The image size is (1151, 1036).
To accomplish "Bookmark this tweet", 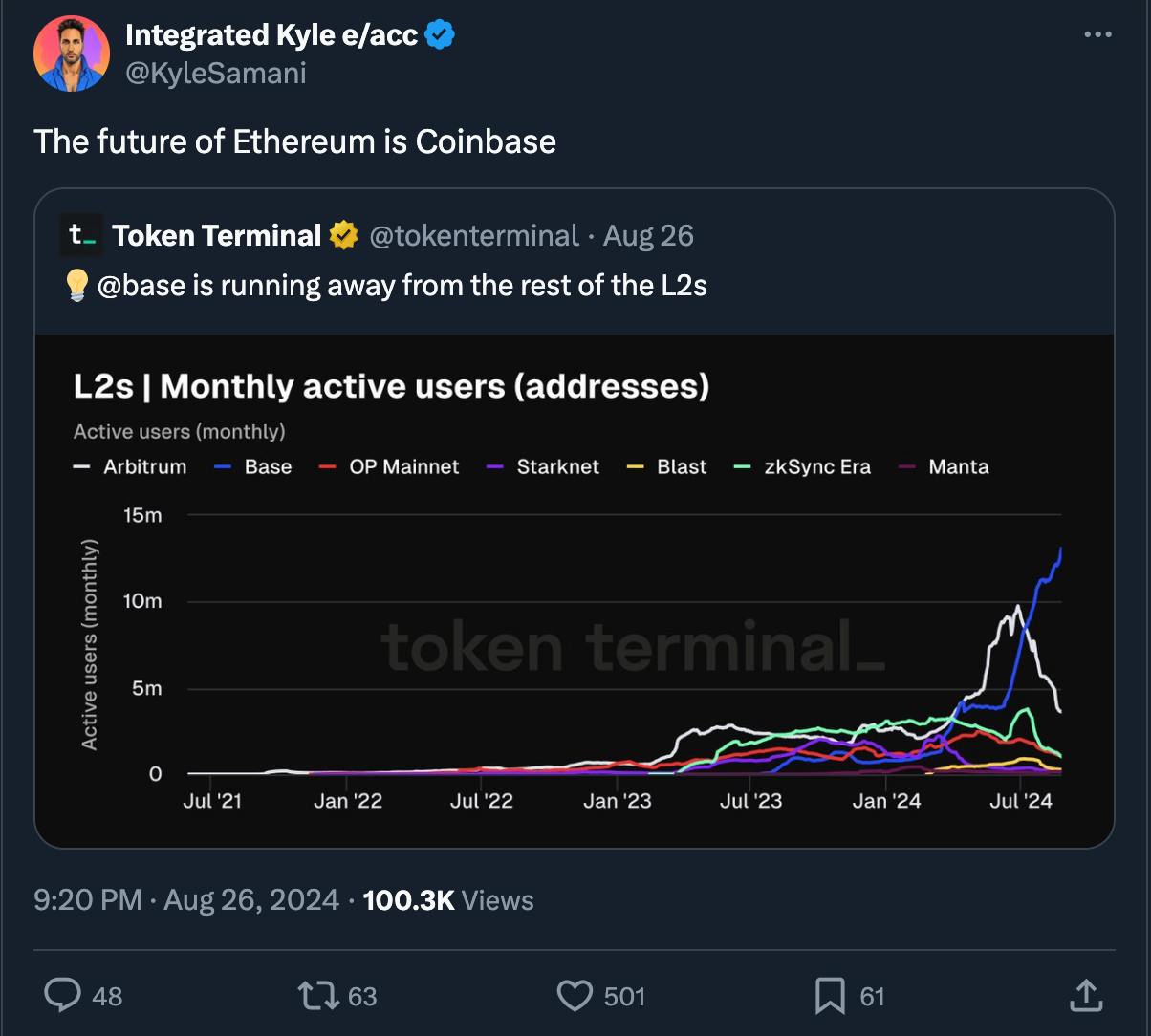I will pyautogui.click(x=828, y=996).
